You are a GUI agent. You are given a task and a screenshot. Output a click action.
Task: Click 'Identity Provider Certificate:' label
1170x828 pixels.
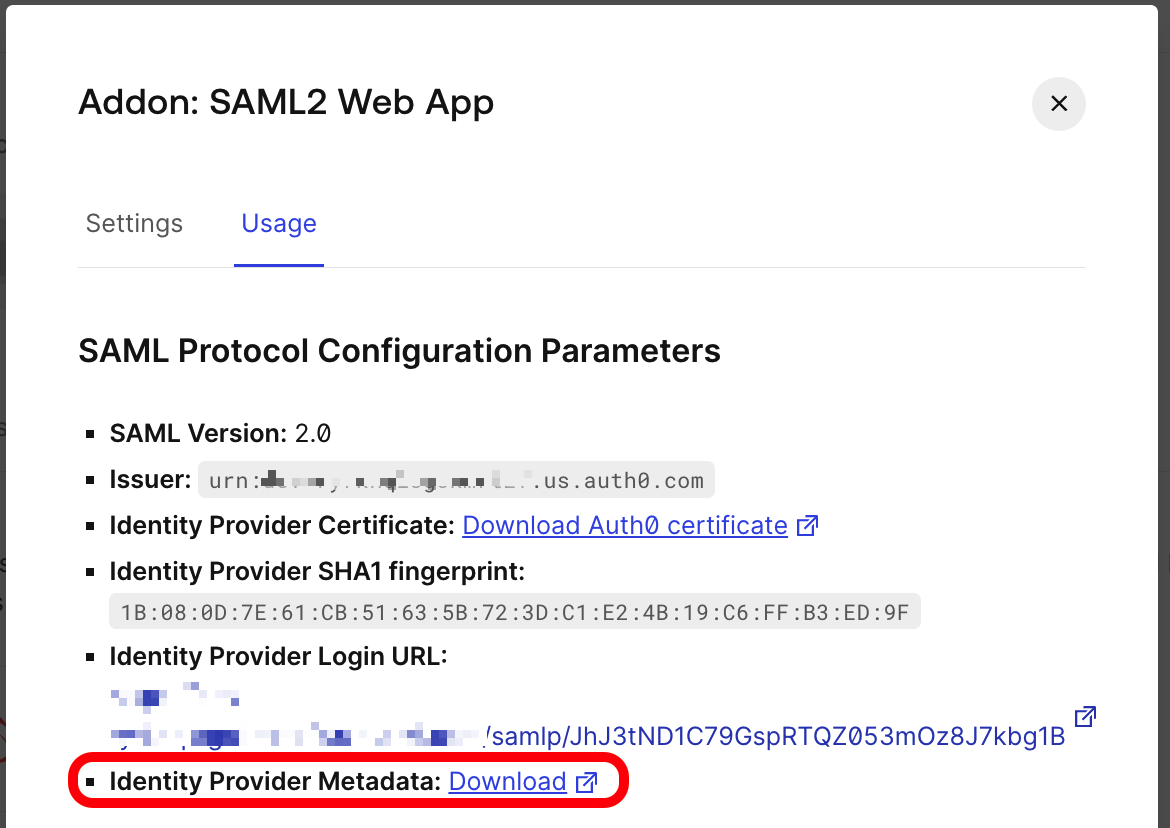tap(283, 525)
